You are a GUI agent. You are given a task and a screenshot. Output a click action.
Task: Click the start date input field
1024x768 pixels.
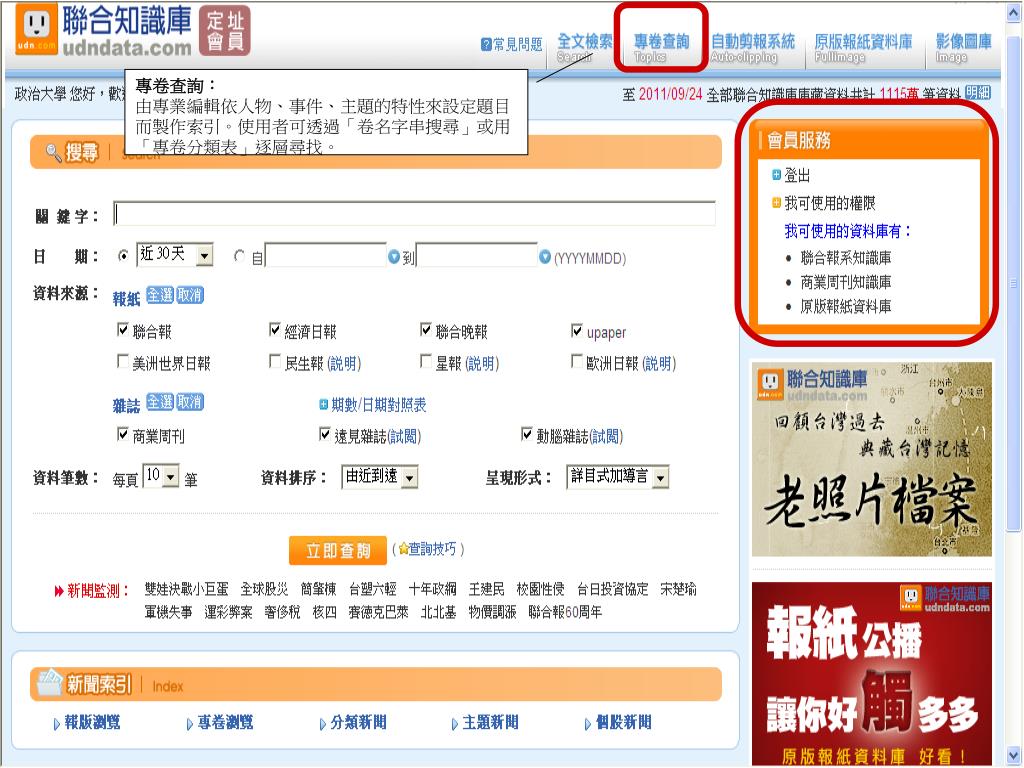click(326, 255)
